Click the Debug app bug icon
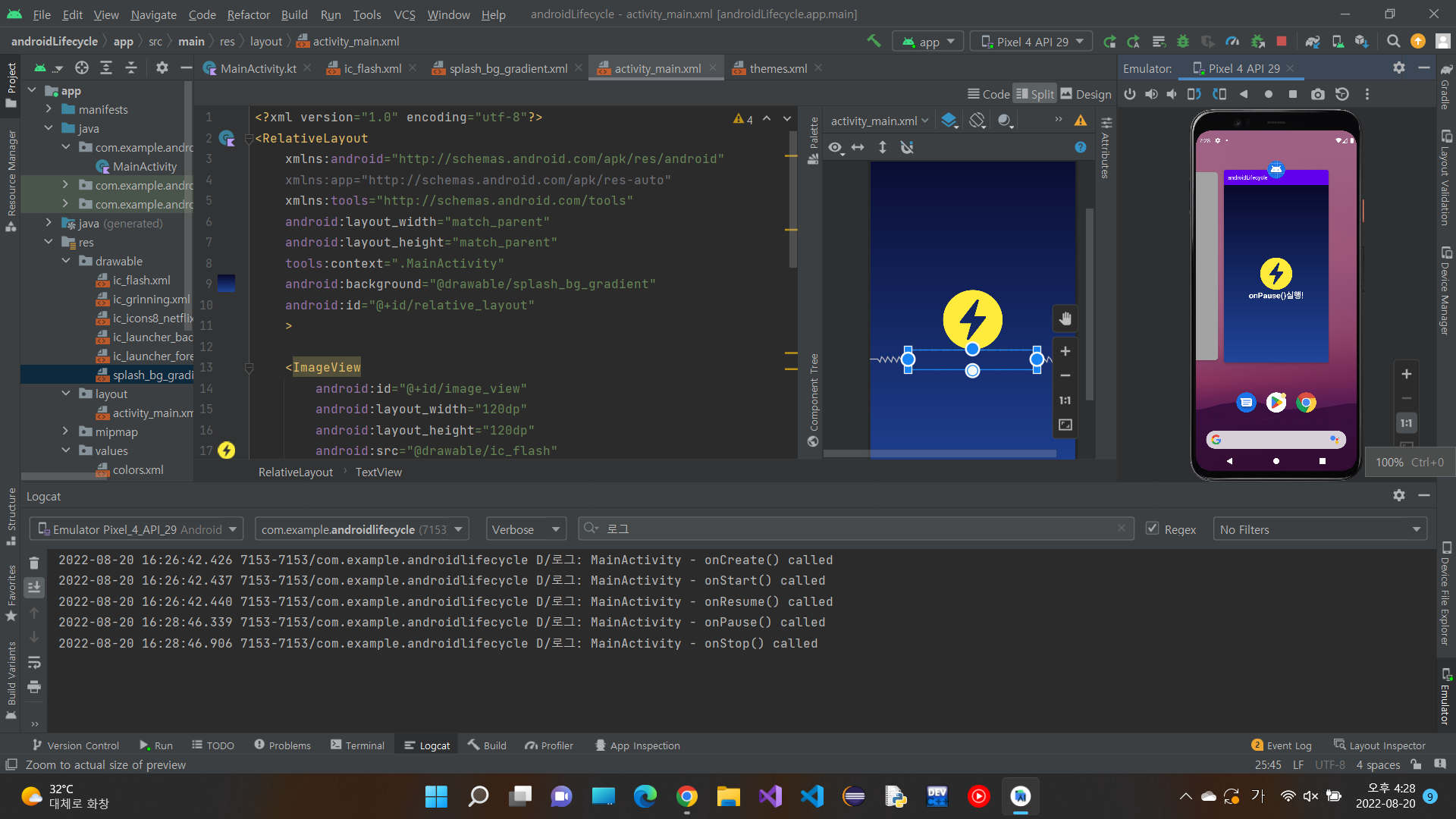This screenshot has width=1456, height=819. coord(1183,42)
